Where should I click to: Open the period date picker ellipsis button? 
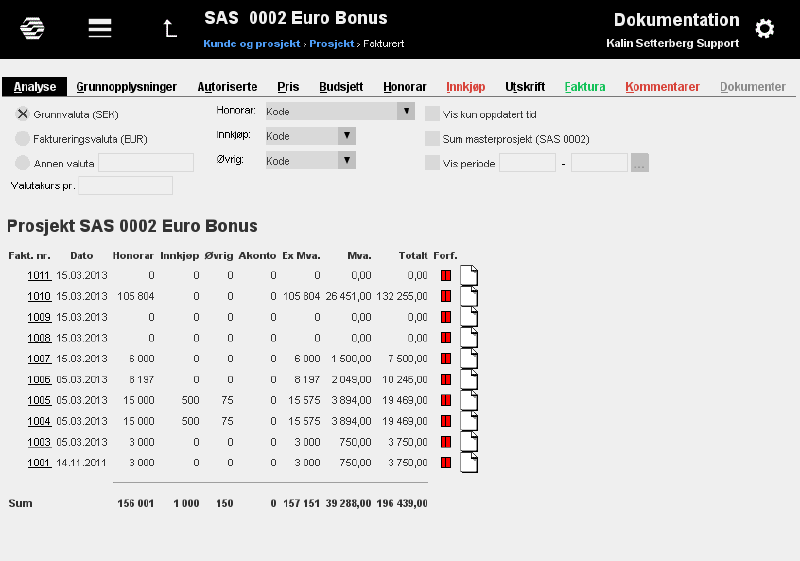click(640, 163)
